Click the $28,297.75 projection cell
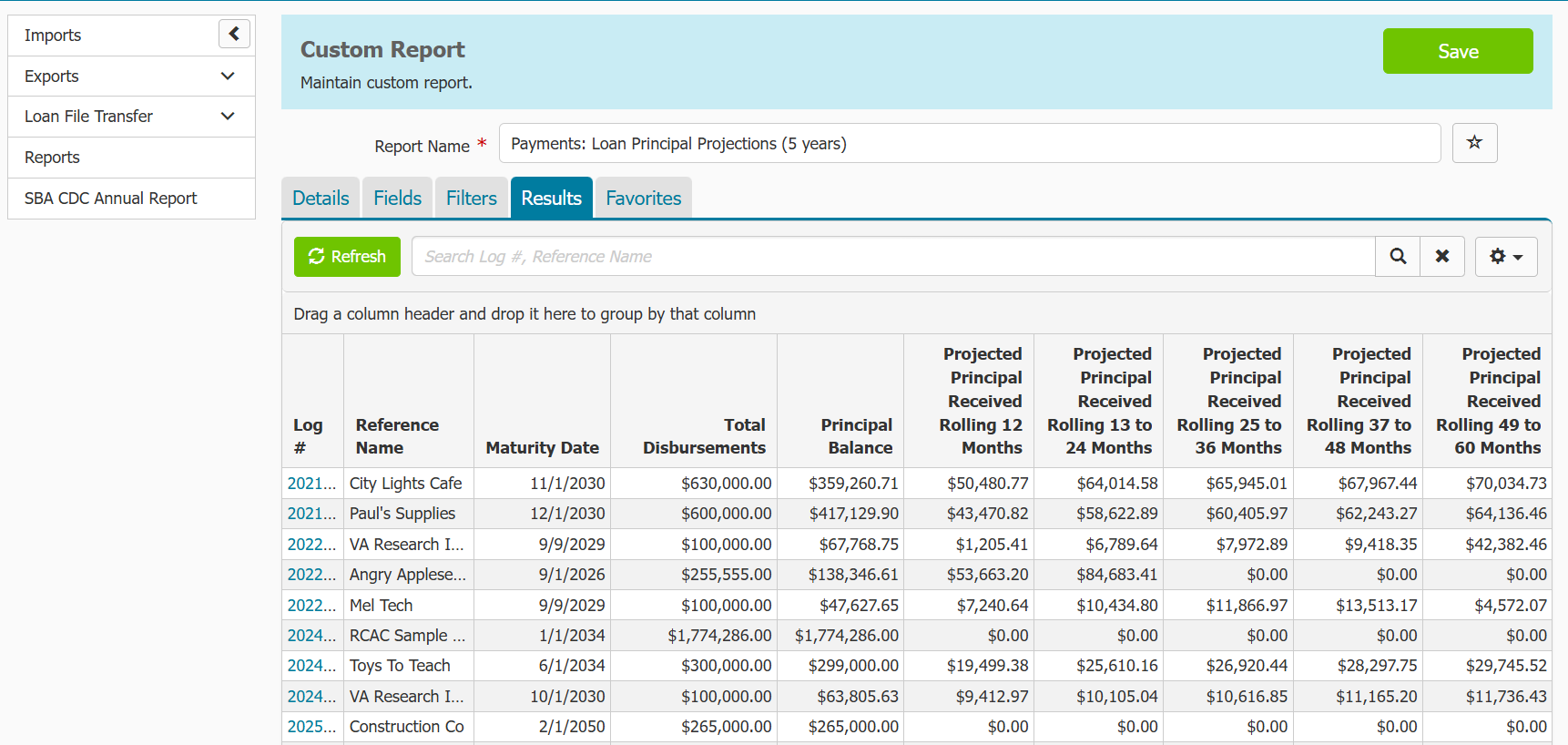Screen dimensions: 1568x745 1359,666
